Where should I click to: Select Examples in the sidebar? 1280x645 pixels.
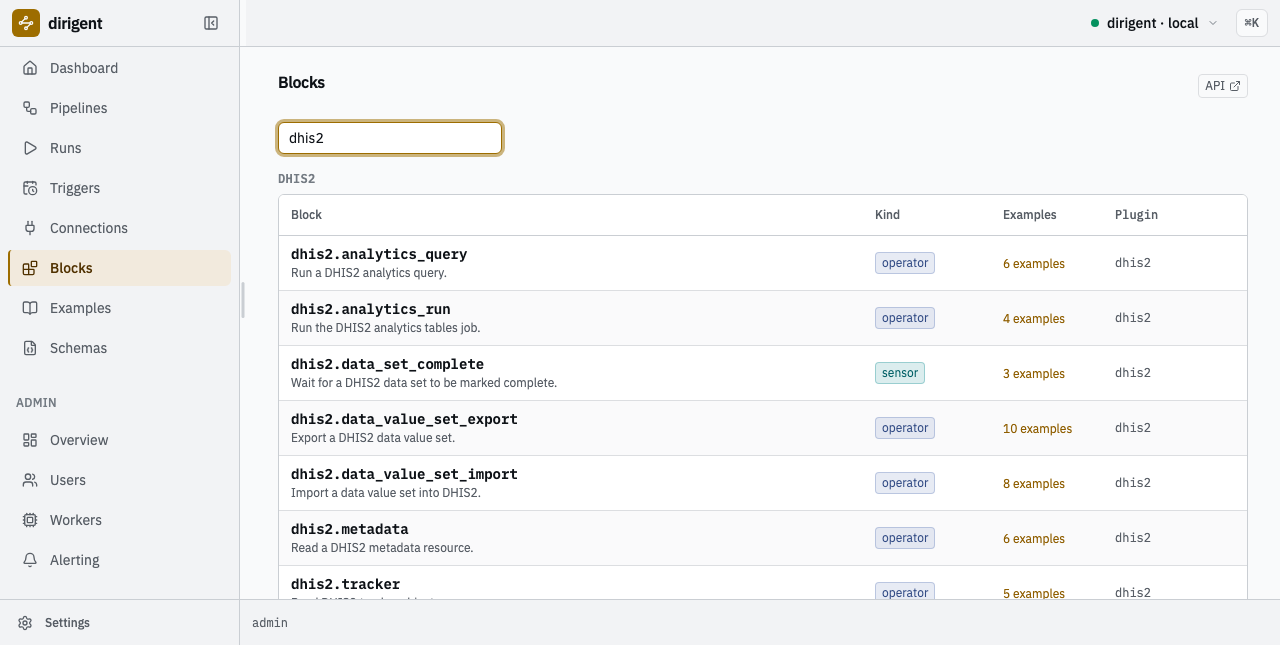119,308
